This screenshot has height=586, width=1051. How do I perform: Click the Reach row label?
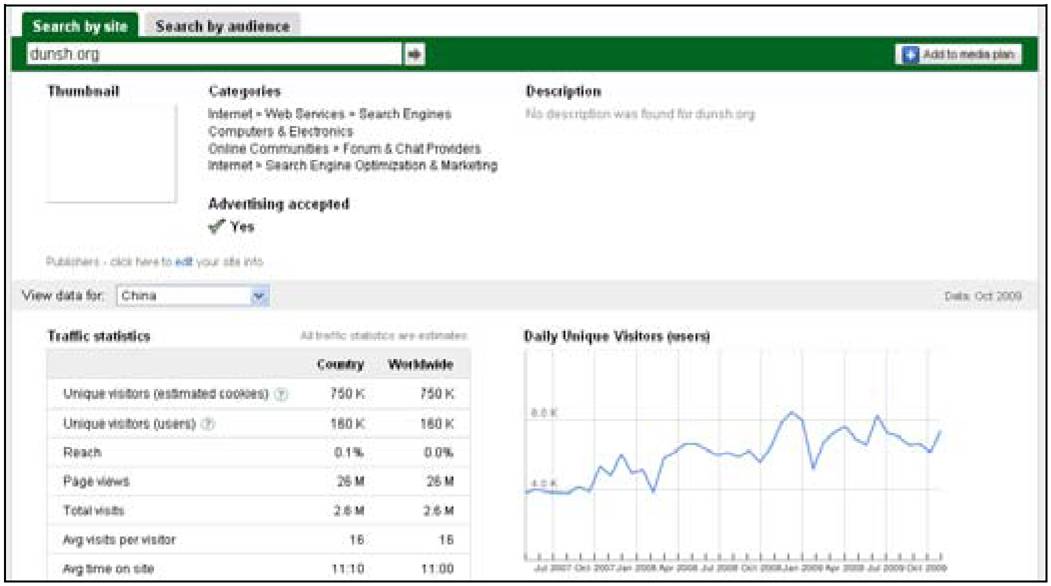click(82, 453)
